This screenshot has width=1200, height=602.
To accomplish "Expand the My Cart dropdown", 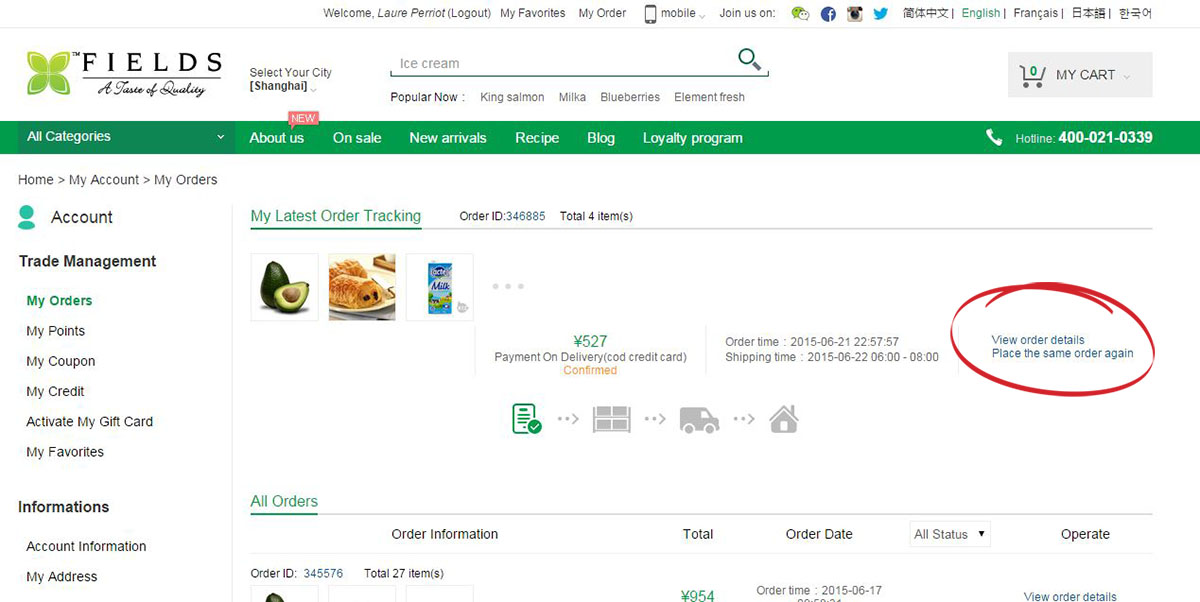I will [x=1080, y=75].
